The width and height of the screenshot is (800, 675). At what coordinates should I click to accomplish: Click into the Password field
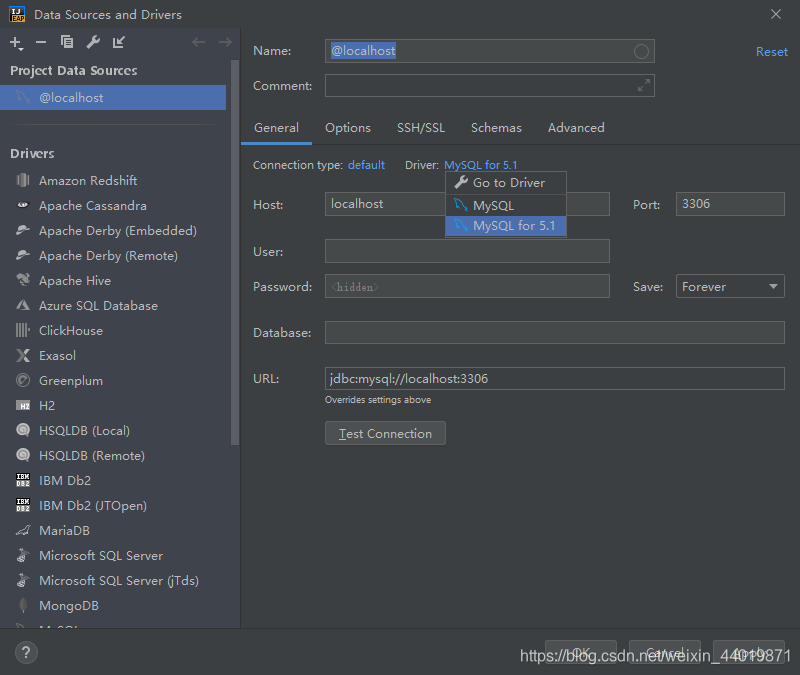click(467, 286)
